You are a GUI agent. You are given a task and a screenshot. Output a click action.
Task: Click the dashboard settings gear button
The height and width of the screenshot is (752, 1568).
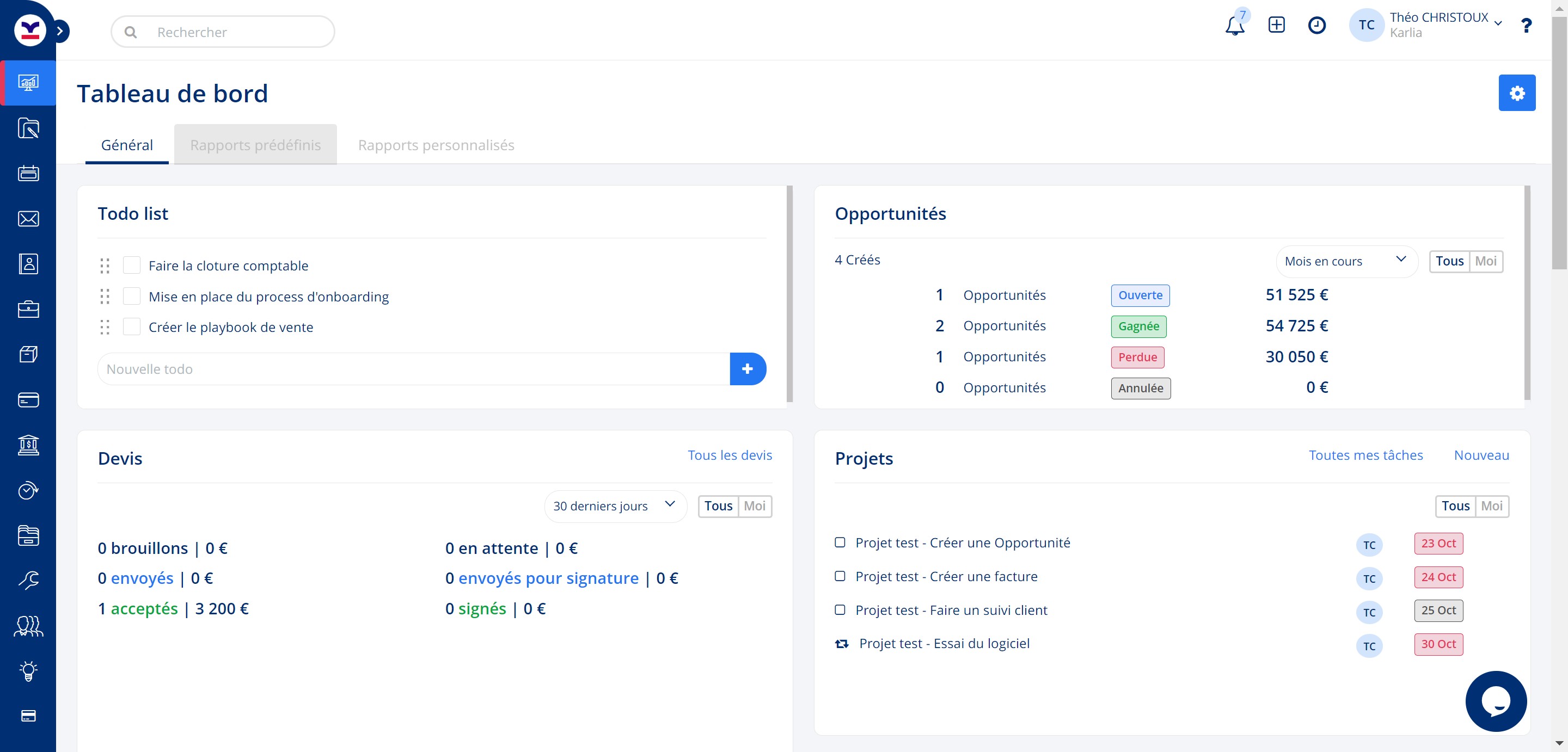(x=1516, y=93)
